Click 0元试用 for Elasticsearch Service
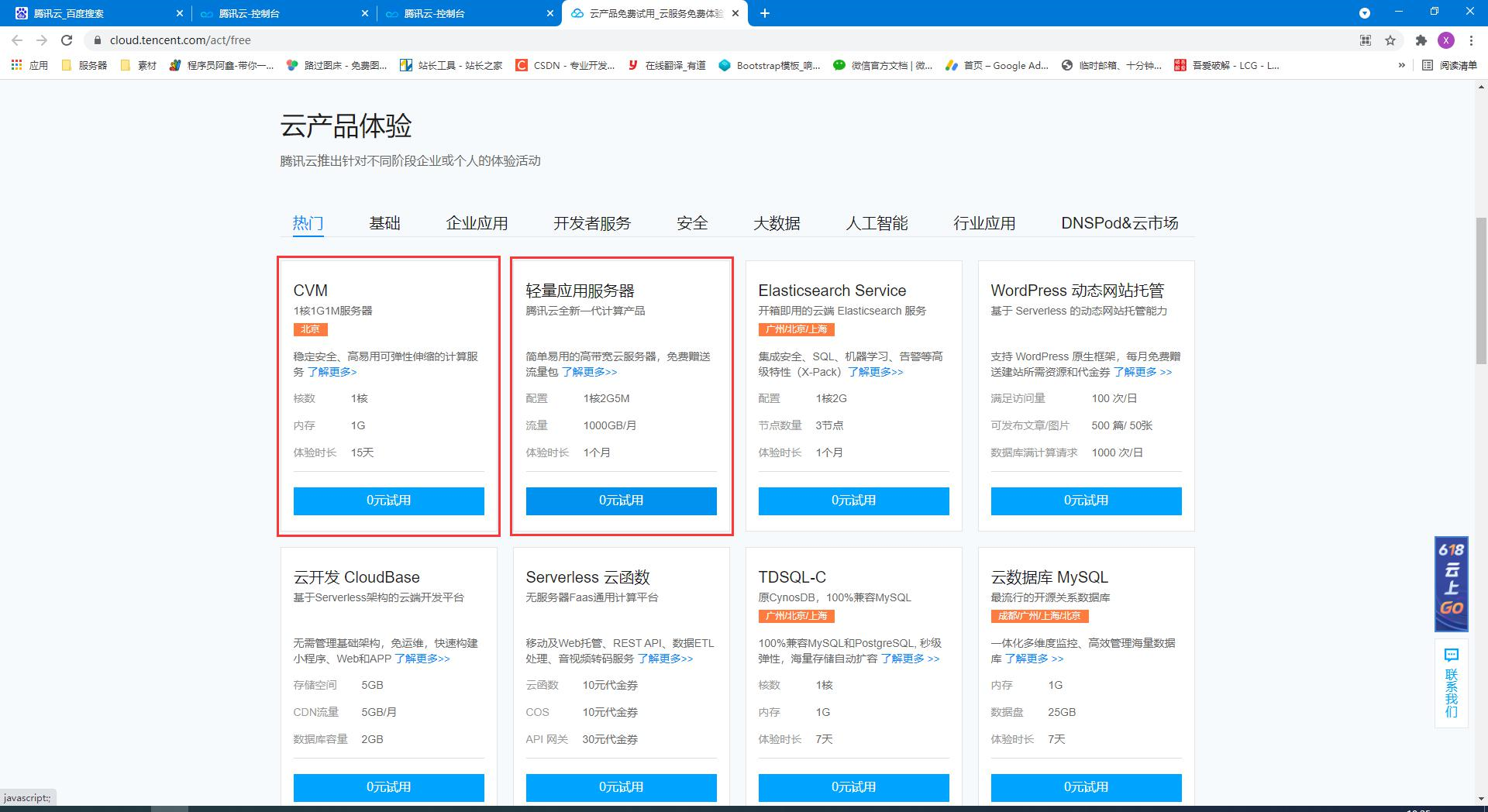Screen dimensions: 1488x812 tap(854, 501)
